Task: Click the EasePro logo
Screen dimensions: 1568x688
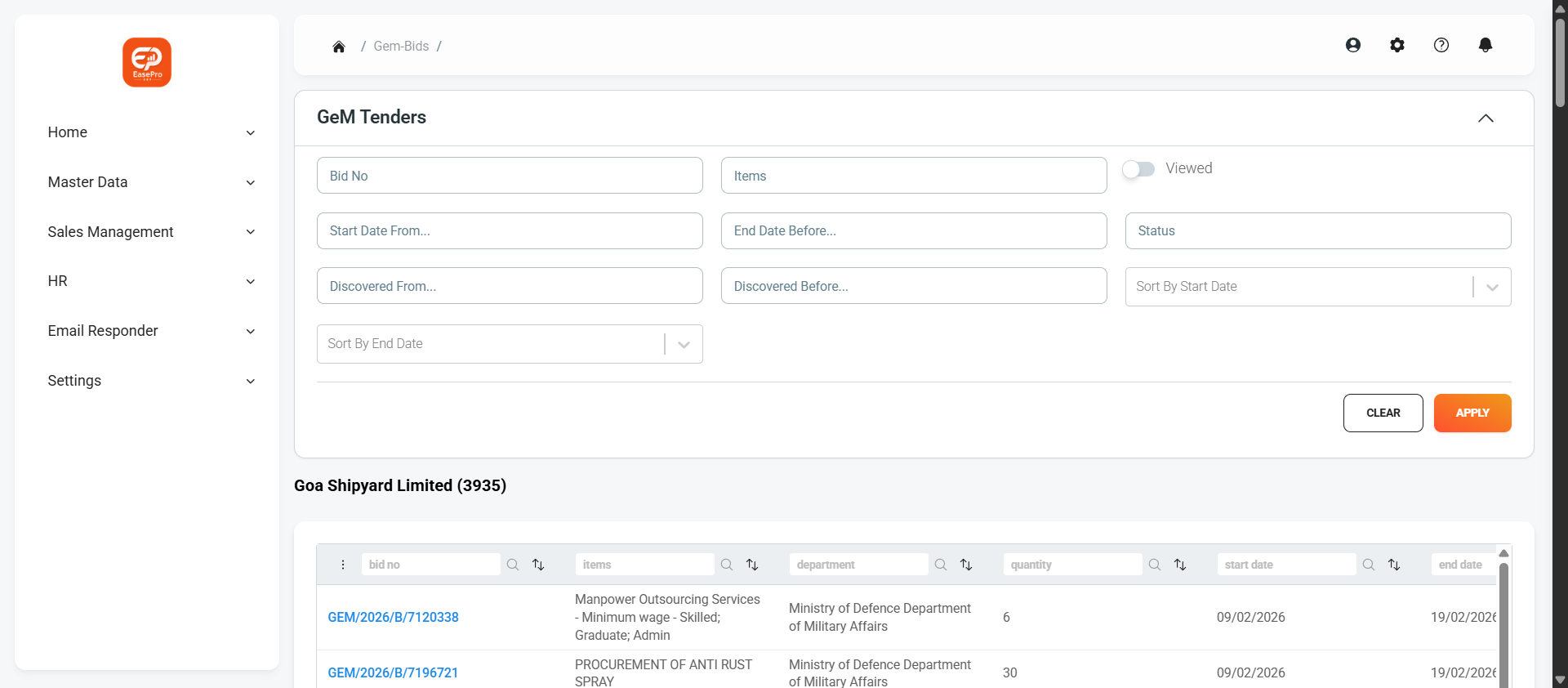Action: point(147,62)
